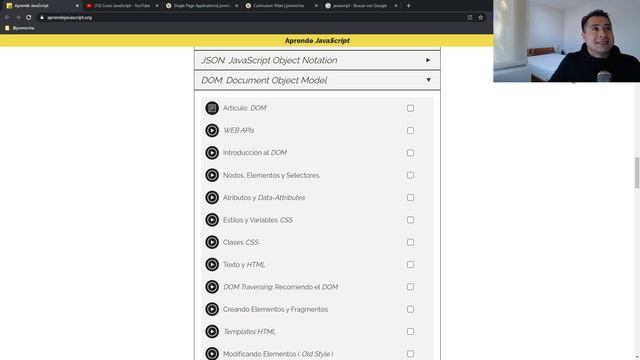Switch to the Curriculum Vitae jonmircha tab
Screen dimensions: 640x360
tap(281, 6)
